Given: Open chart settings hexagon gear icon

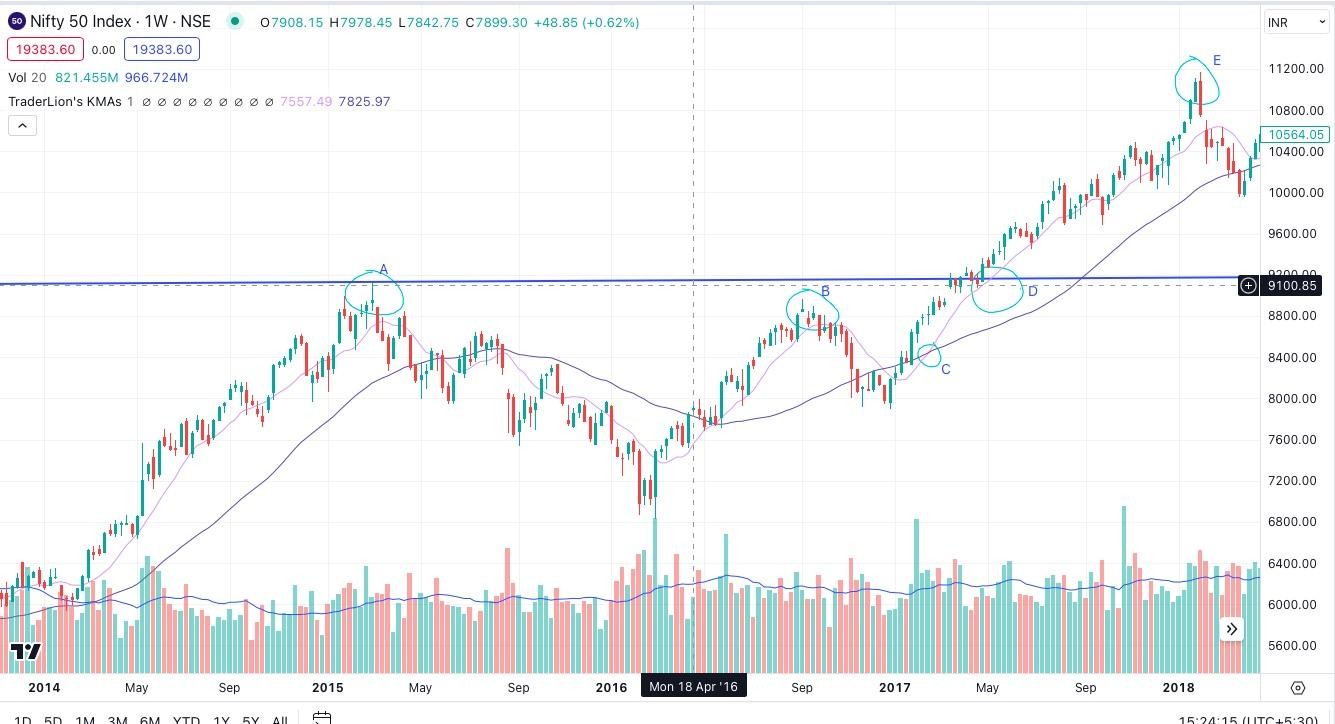Looking at the screenshot, I should 1297,687.
